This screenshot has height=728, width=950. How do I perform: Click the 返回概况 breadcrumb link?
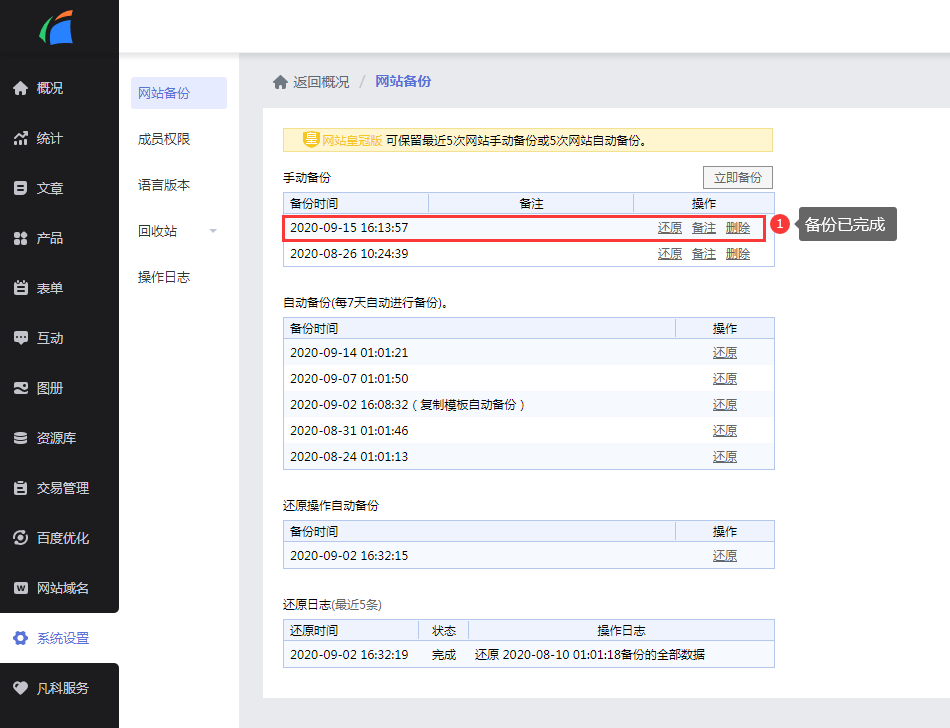click(321, 82)
